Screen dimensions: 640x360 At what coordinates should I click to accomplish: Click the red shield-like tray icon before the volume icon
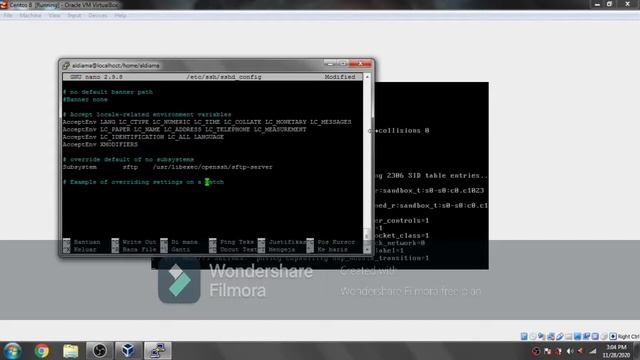(558, 351)
